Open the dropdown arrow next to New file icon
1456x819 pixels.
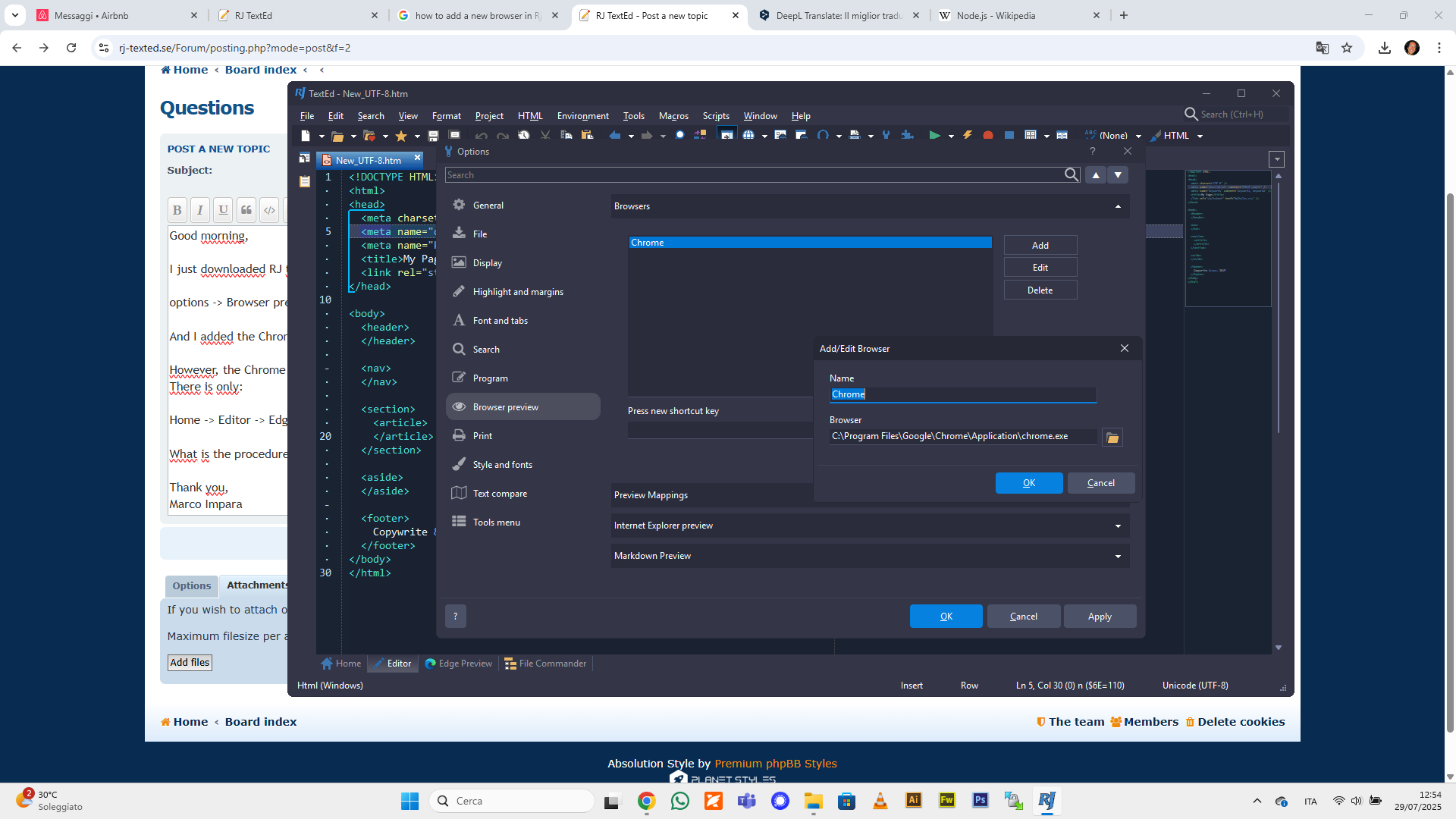(322, 136)
